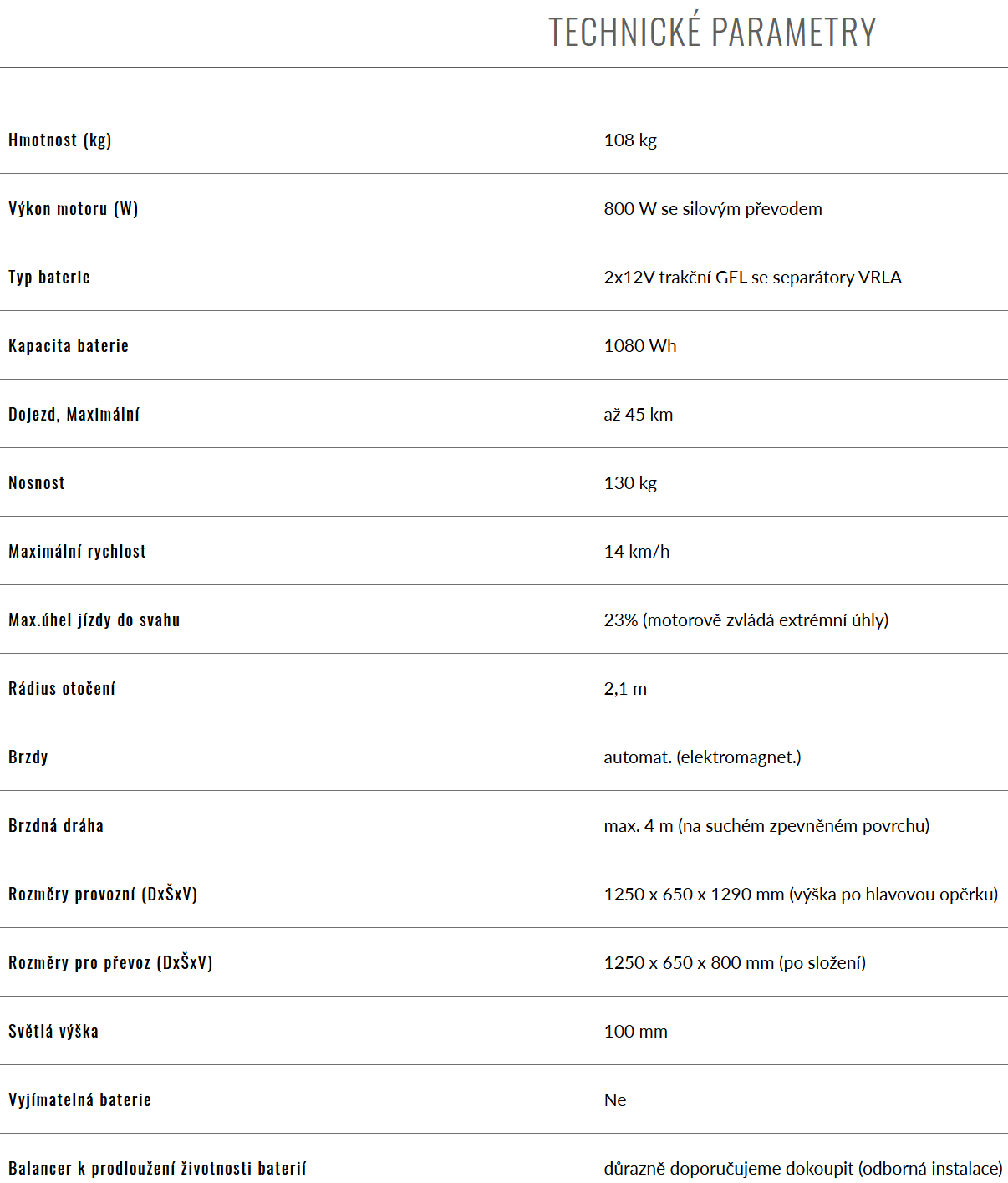Image resolution: width=1008 pixels, height=1183 pixels.
Task: Select the Vyjímatelná baterie label
Action: tap(80, 1099)
